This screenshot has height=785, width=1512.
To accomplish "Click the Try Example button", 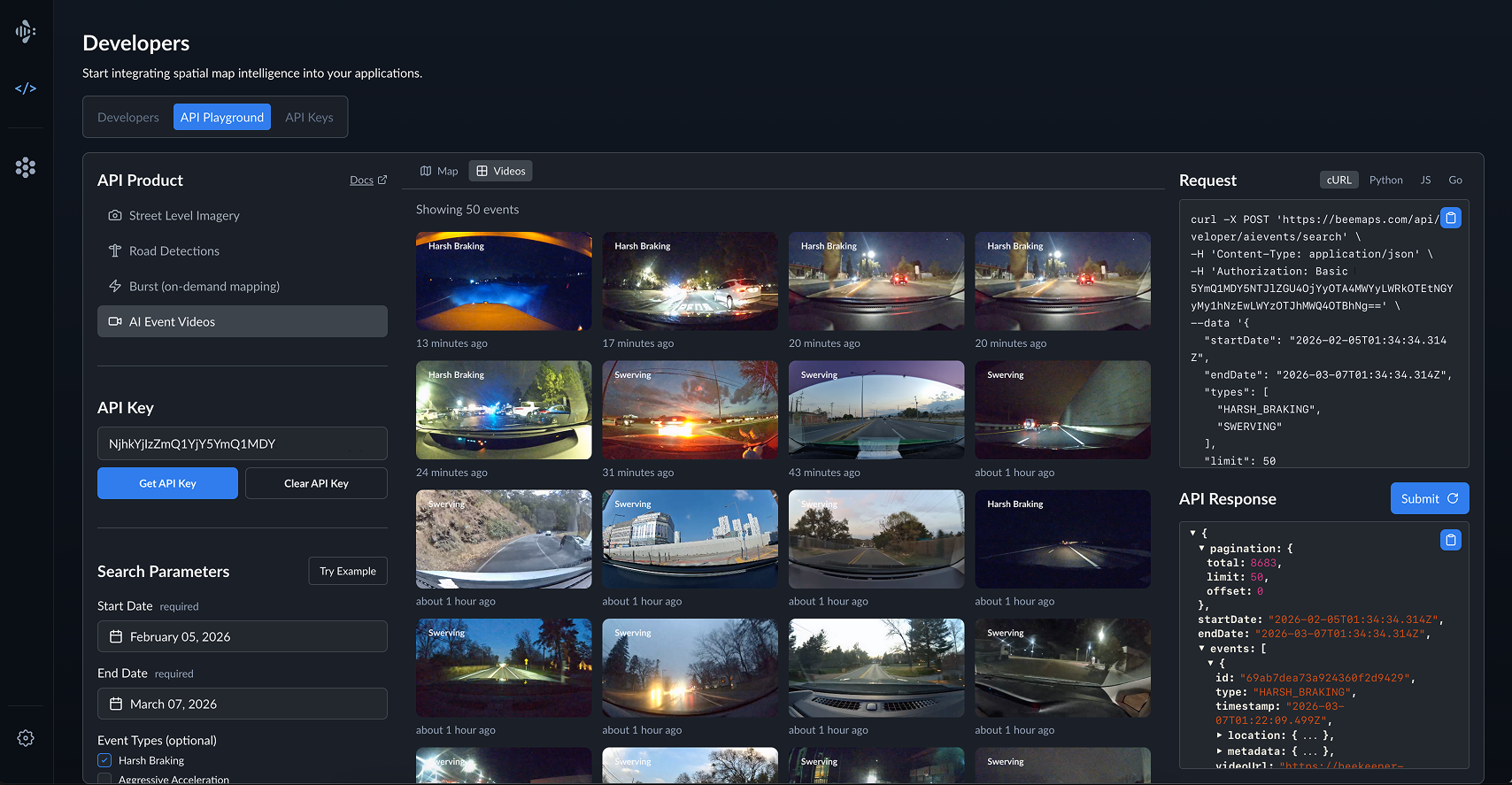I will [348, 571].
